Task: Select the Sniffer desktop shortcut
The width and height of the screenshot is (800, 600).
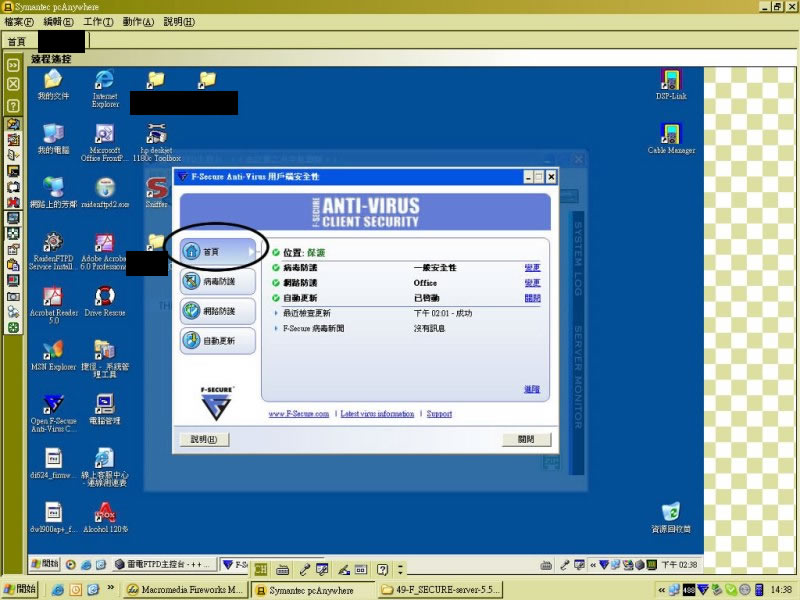Action: click(157, 193)
